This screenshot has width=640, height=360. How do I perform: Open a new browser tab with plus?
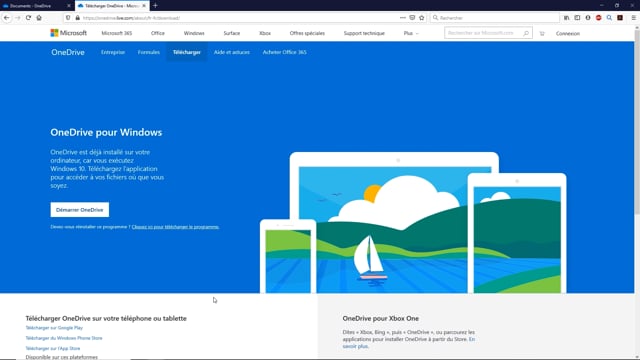155,6
